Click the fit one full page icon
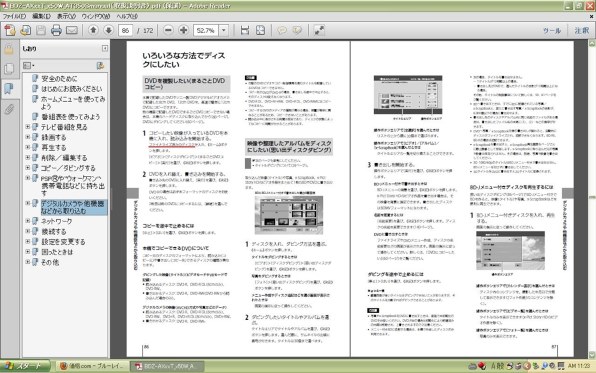The height and width of the screenshot is (373, 596). pos(260,30)
